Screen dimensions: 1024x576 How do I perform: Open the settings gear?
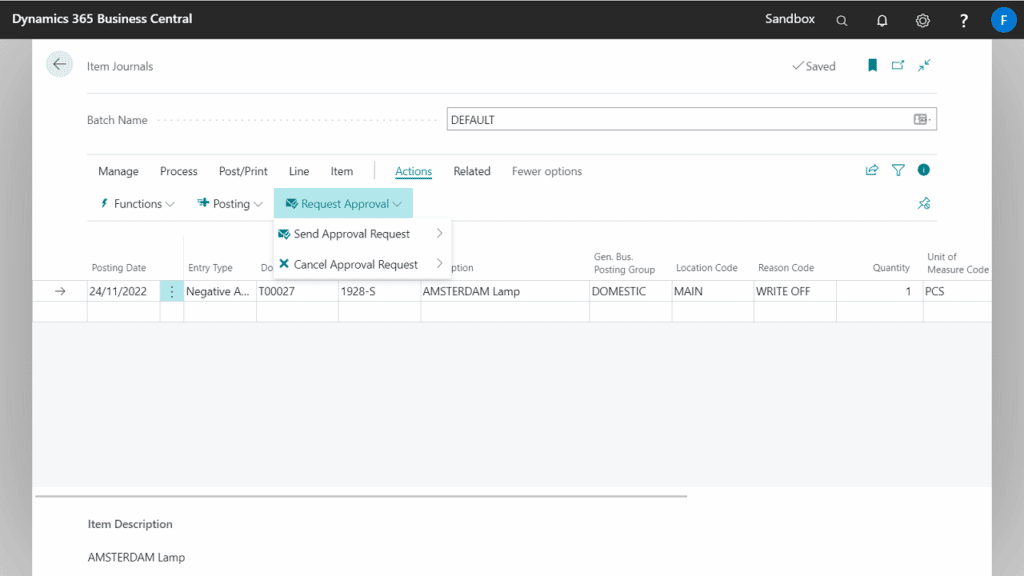[923, 20]
